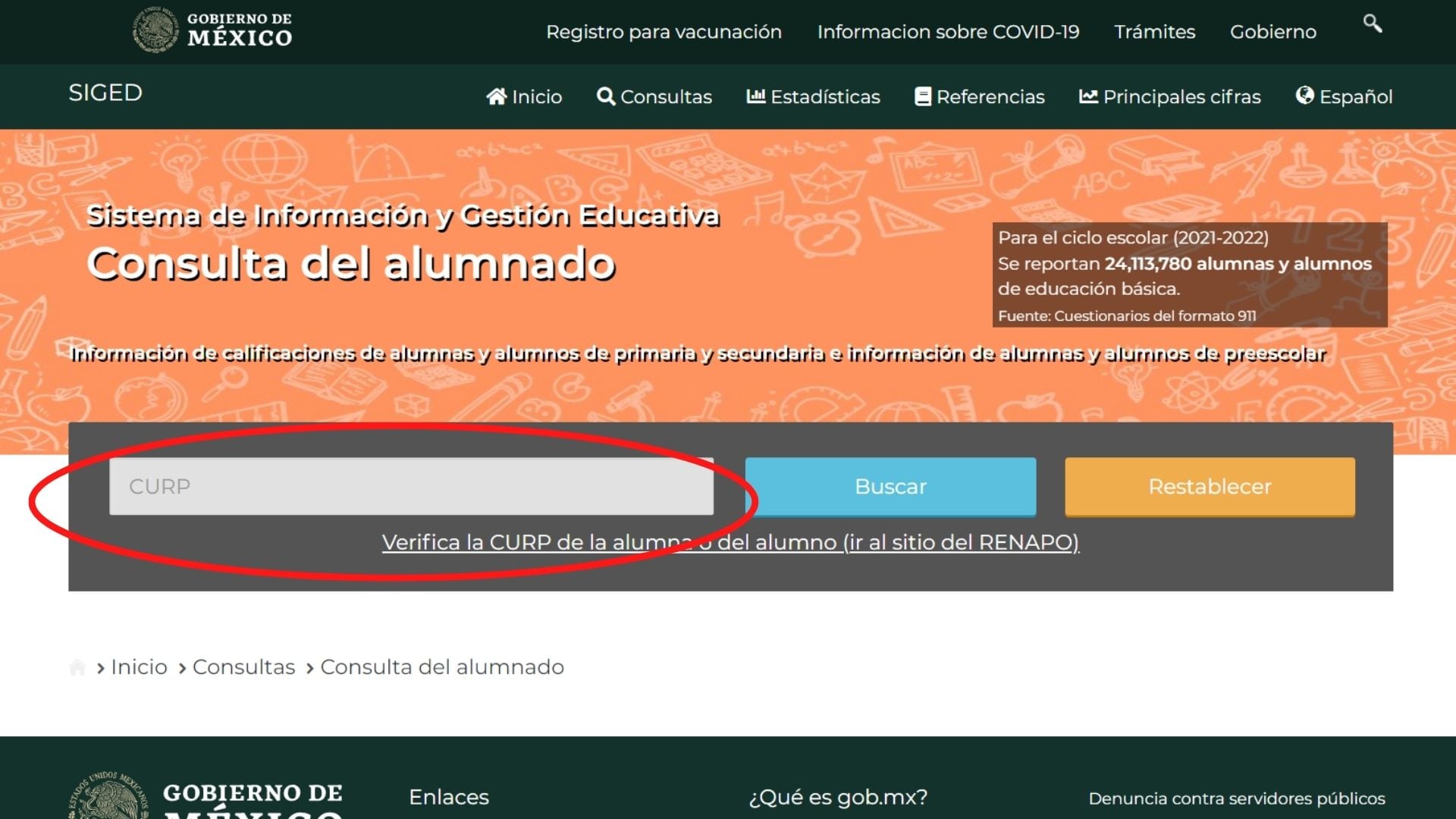This screenshot has height=819, width=1456.
Task: Click the document icon next to Referencias
Action: pyautogui.click(x=923, y=96)
